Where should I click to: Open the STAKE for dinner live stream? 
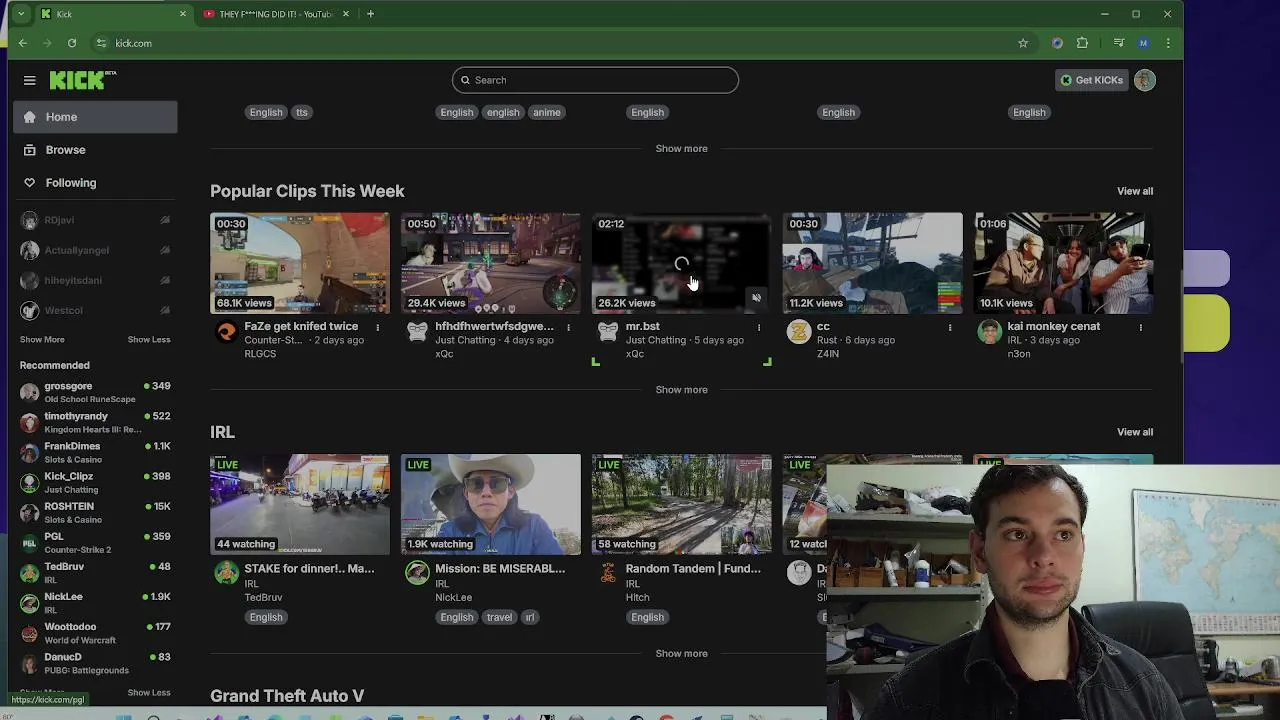click(x=300, y=504)
